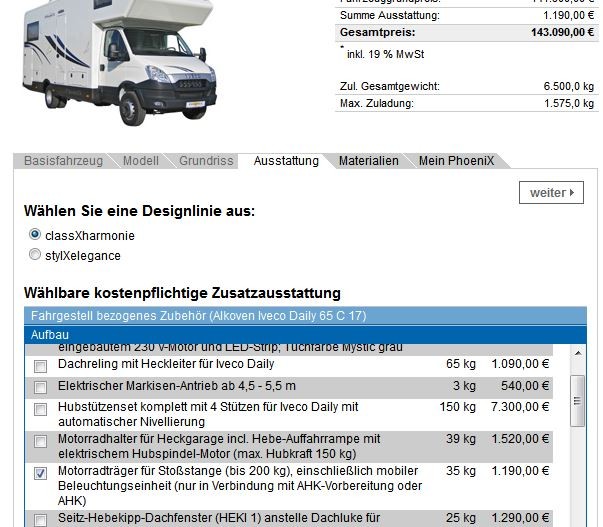This screenshot has height=527, width=603.
Task: Switch to the Mein PhoeniX tab
Action: point(456,161)
